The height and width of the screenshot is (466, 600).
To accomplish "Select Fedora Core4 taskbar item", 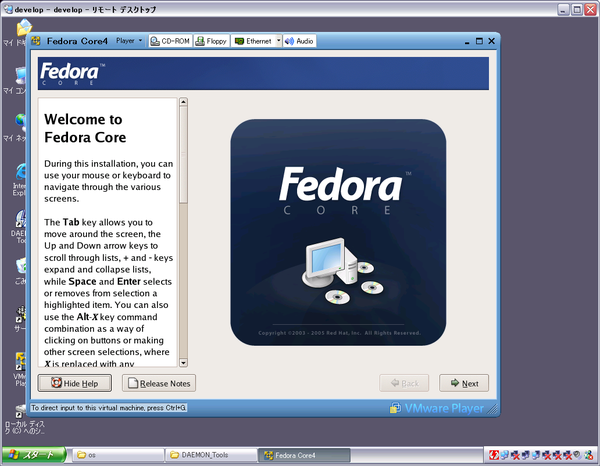I will click(x=305, y=455).
